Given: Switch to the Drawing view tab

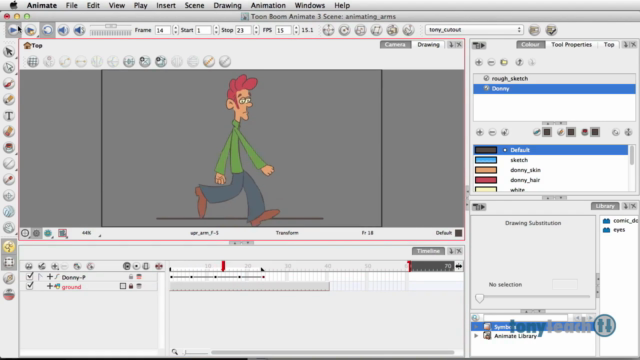Looking at the screenshot, I should (428, 44).
